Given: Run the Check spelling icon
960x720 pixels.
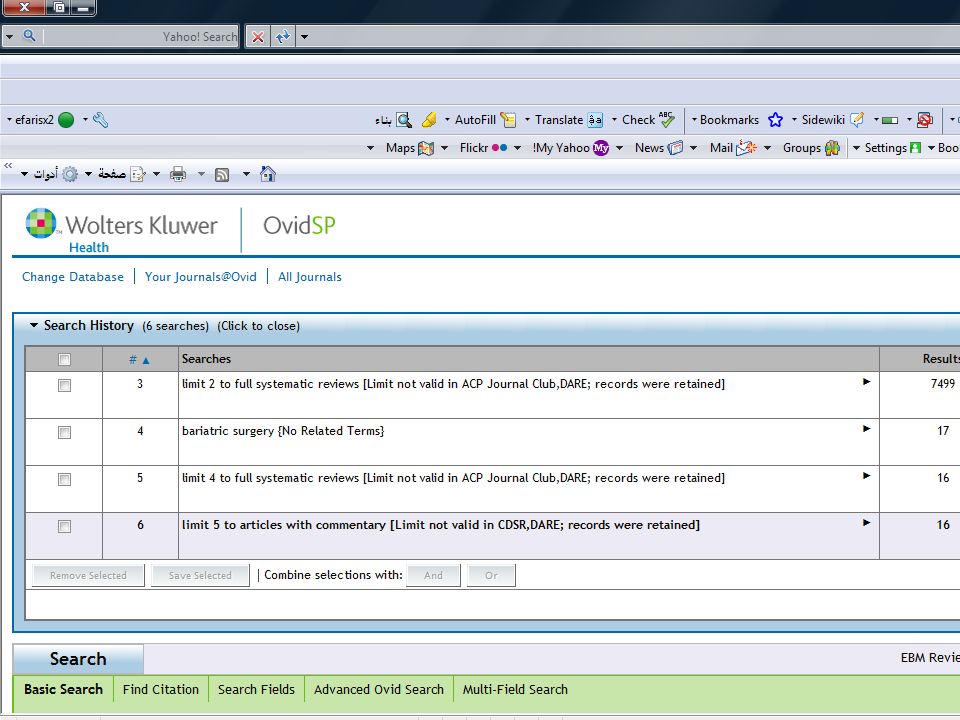Looking at the screenshot, I should pyautogui.click(x=667, y=119).
